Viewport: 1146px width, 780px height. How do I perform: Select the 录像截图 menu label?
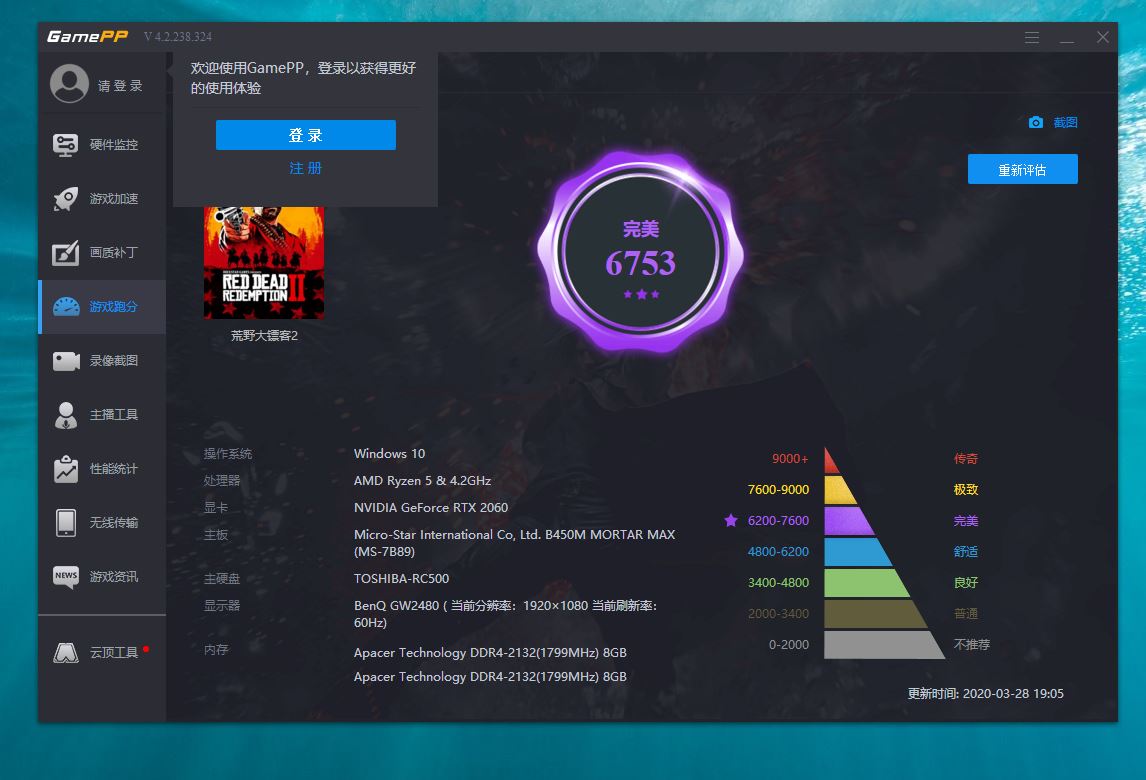click(x=113, y=361)
